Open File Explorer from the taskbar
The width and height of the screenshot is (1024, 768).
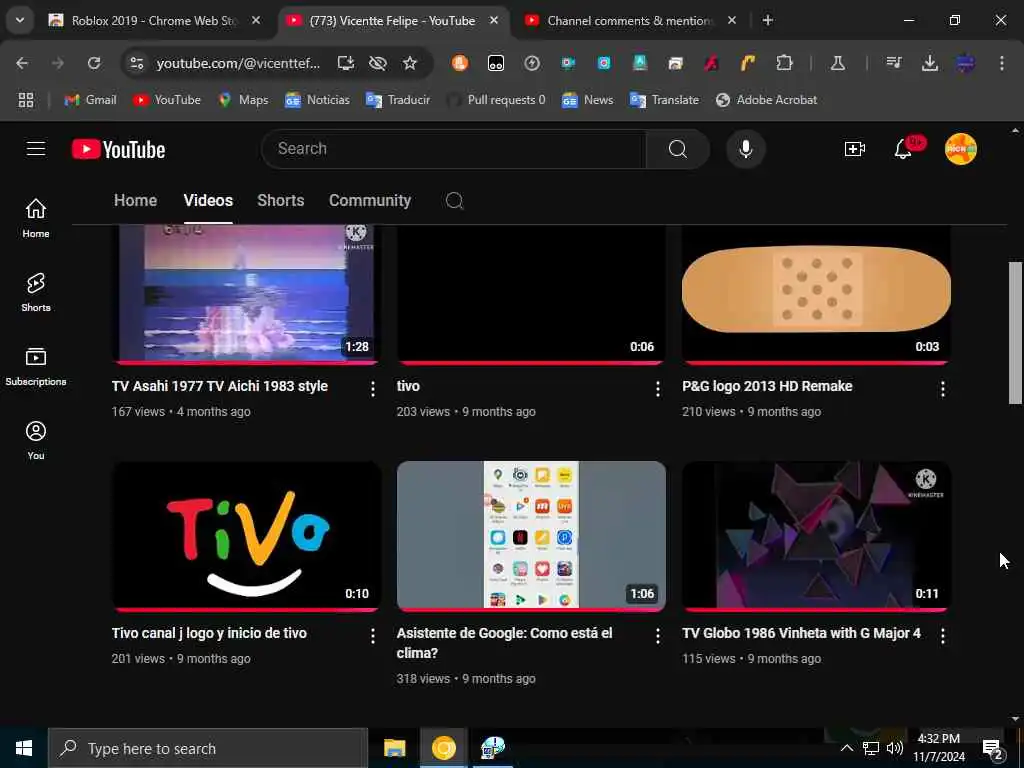coord(394,748)
